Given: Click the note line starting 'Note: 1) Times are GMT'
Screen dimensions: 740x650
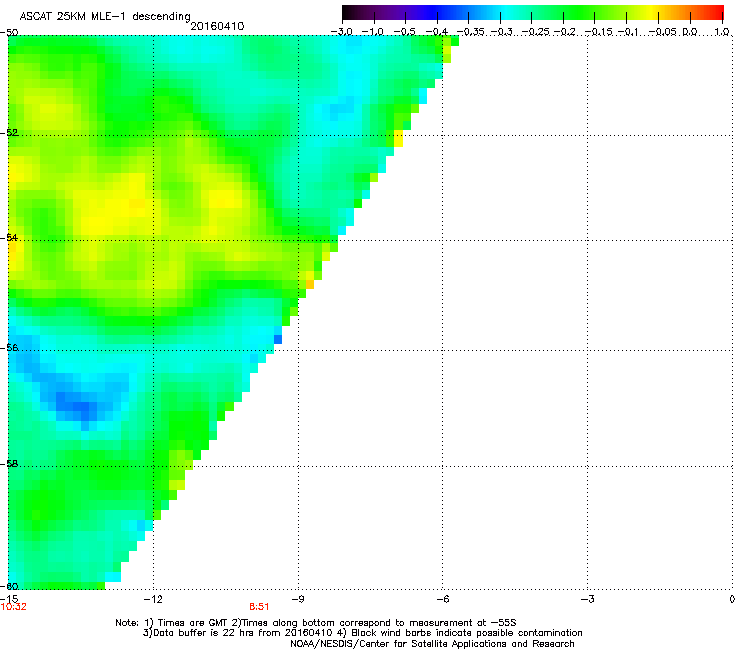Looking at the screenshot, I should pyautogui.click(x=316, y=623).
